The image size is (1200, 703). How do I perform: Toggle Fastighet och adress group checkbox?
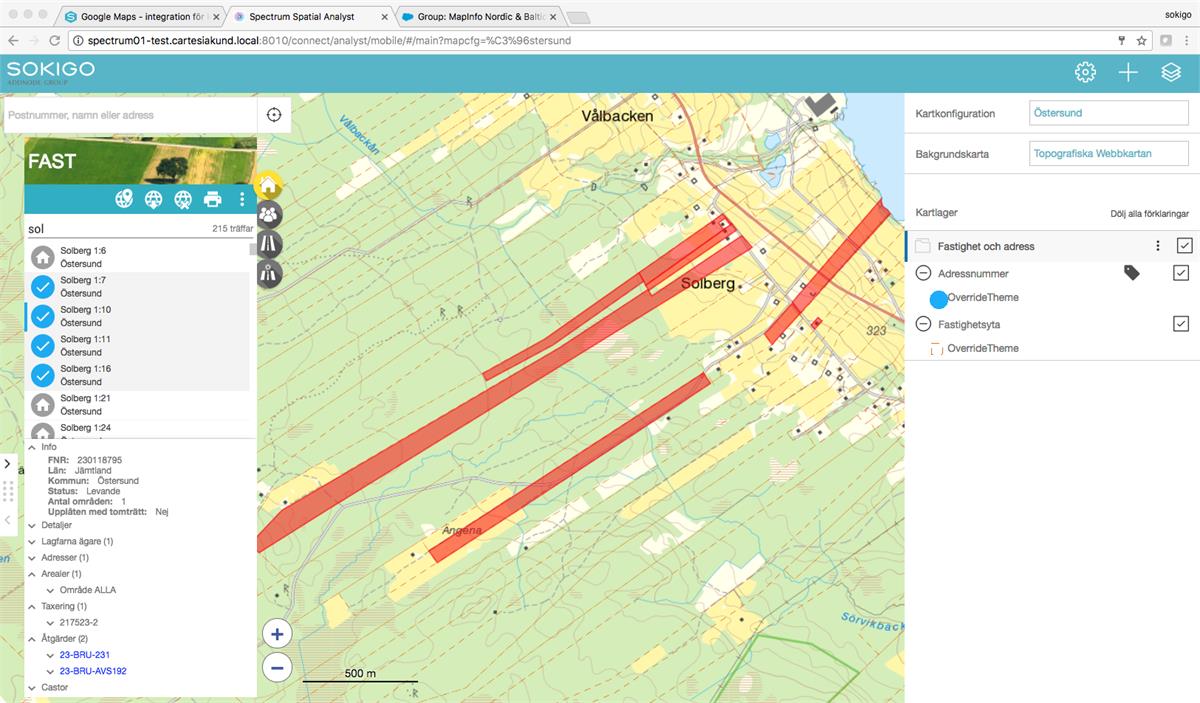tap(1184, 246)
